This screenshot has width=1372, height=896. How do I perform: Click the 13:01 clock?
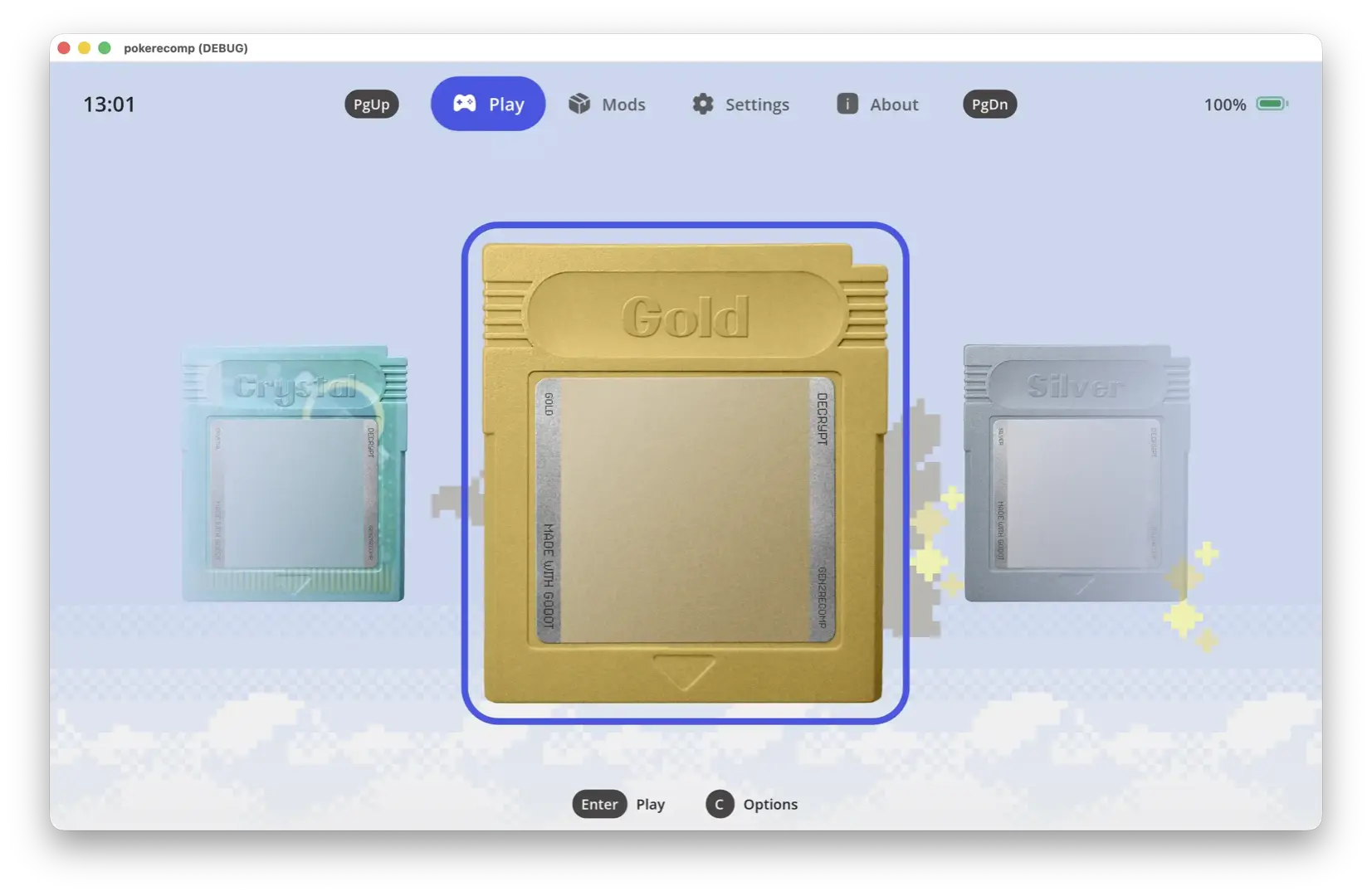109,104
